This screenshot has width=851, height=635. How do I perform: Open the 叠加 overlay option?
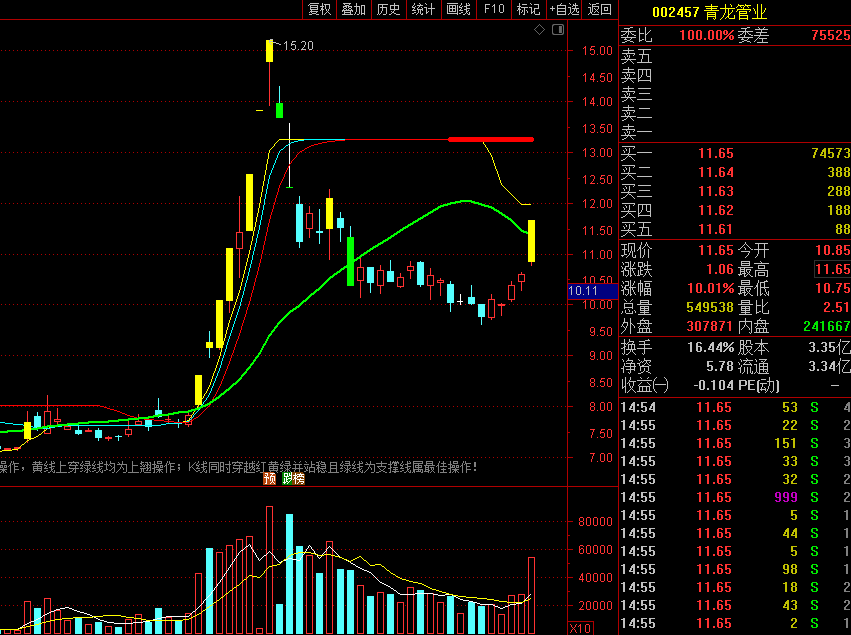pos(354,9)
